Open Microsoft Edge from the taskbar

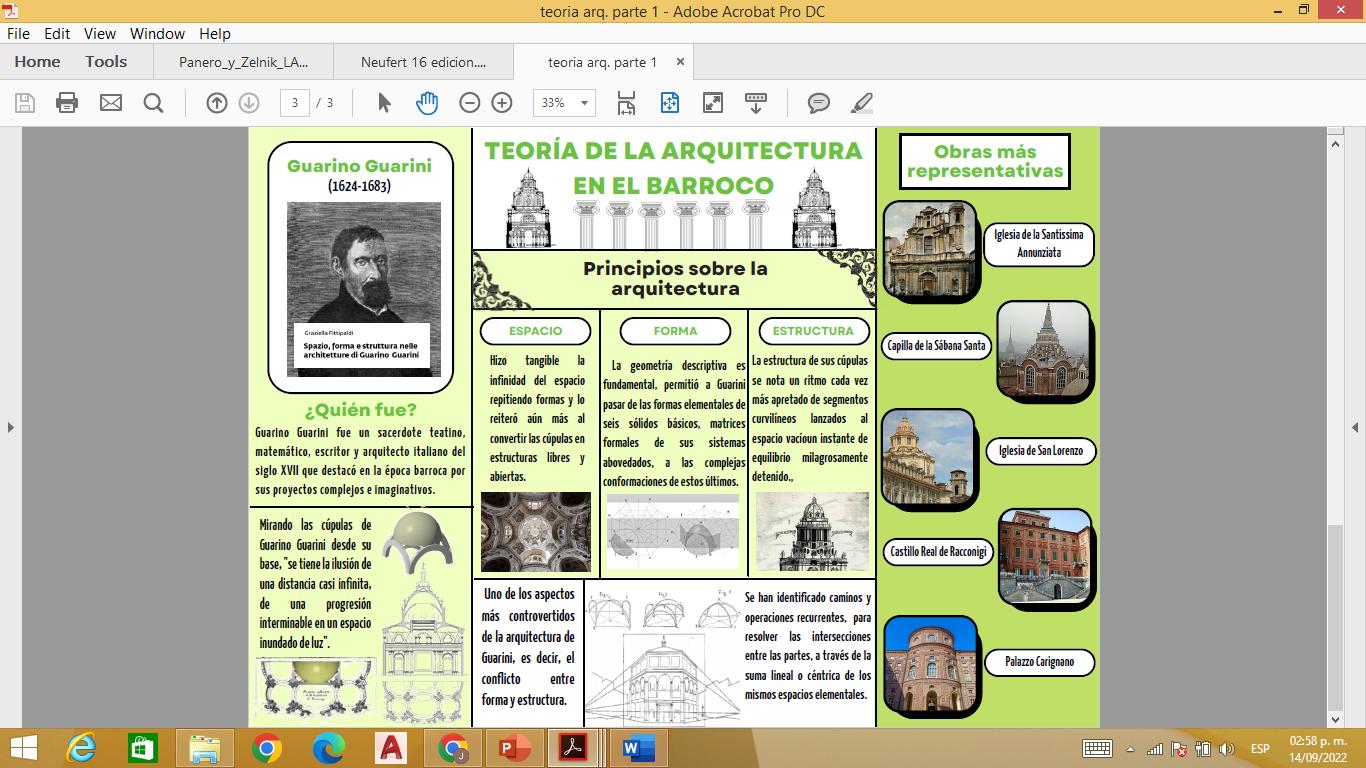[x=329, y=748]
